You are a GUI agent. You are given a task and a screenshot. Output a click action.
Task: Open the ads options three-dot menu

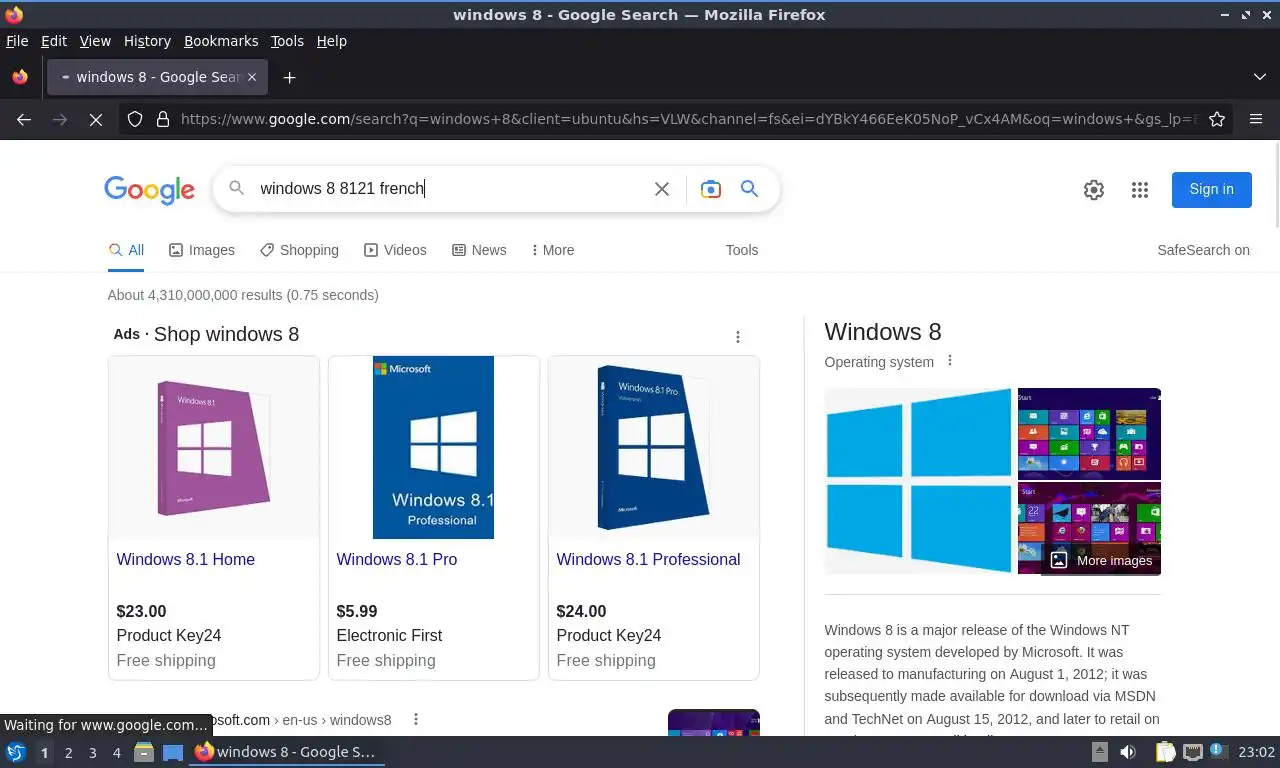(738, 337)
